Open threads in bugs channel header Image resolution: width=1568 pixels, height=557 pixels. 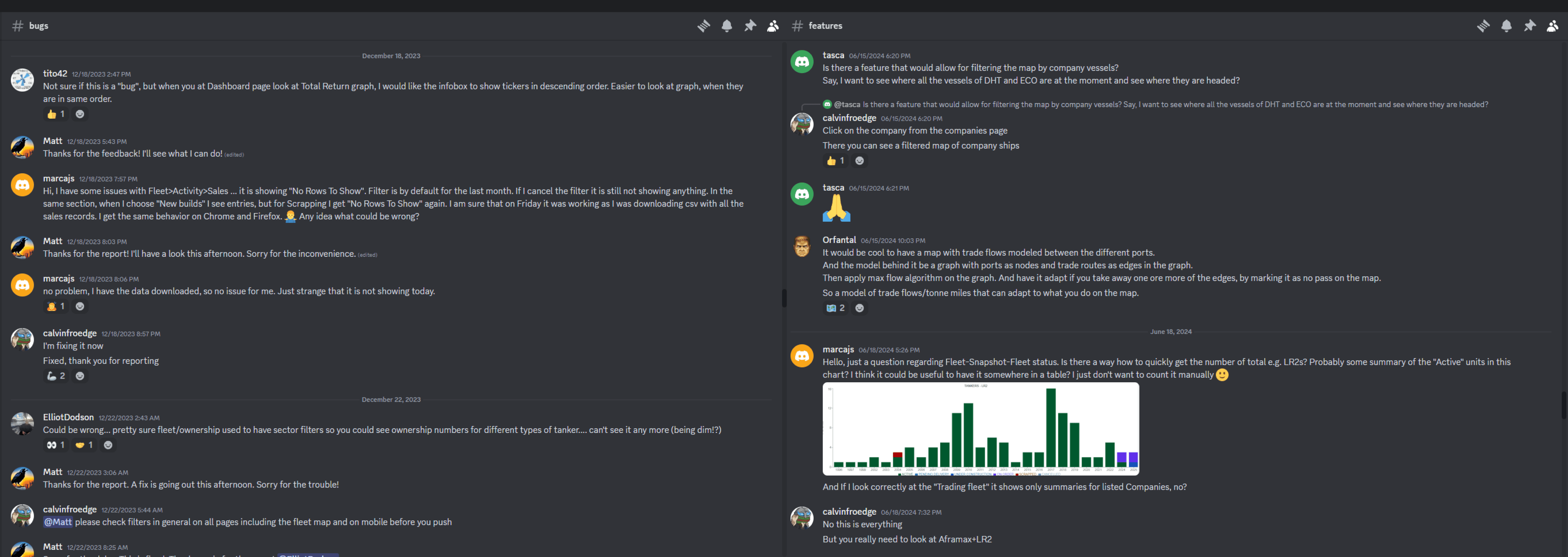pos(703,26)
